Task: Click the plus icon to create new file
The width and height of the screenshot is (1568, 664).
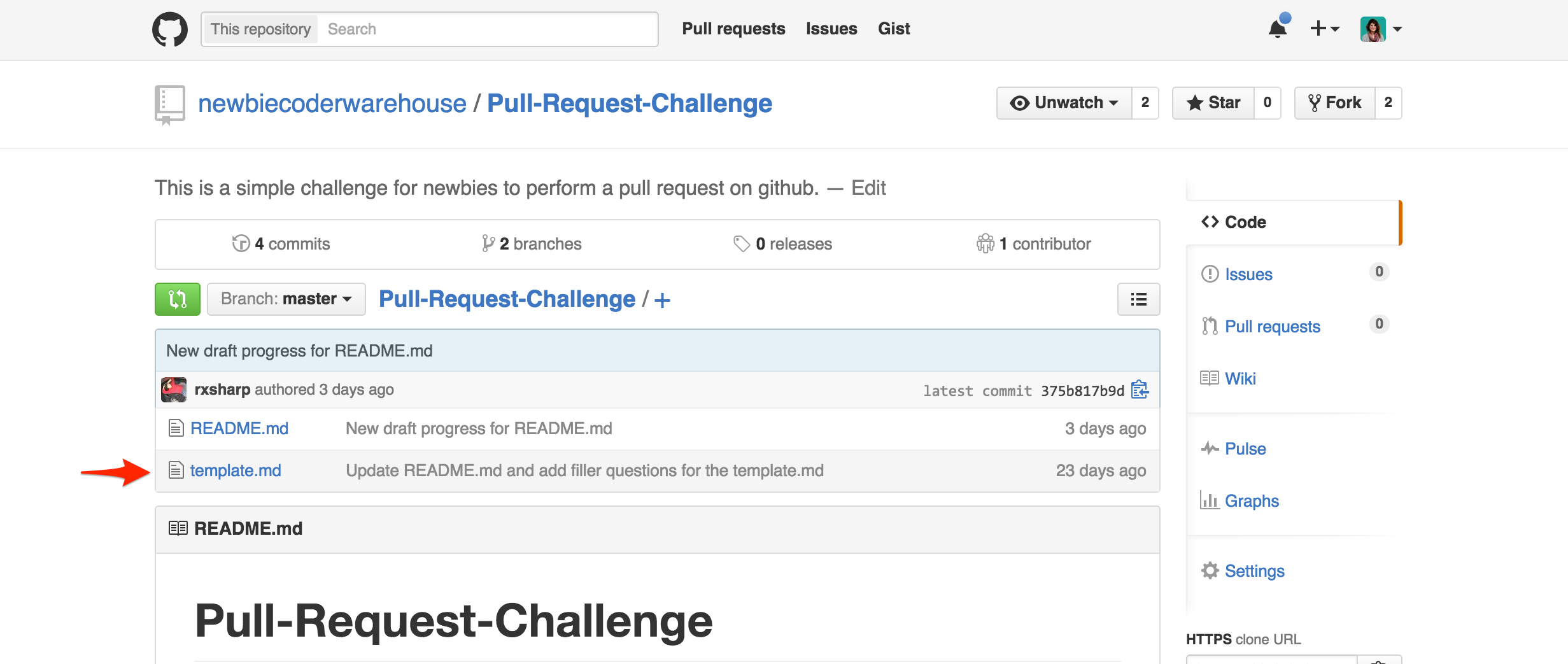Action: (x=662, y=300)
